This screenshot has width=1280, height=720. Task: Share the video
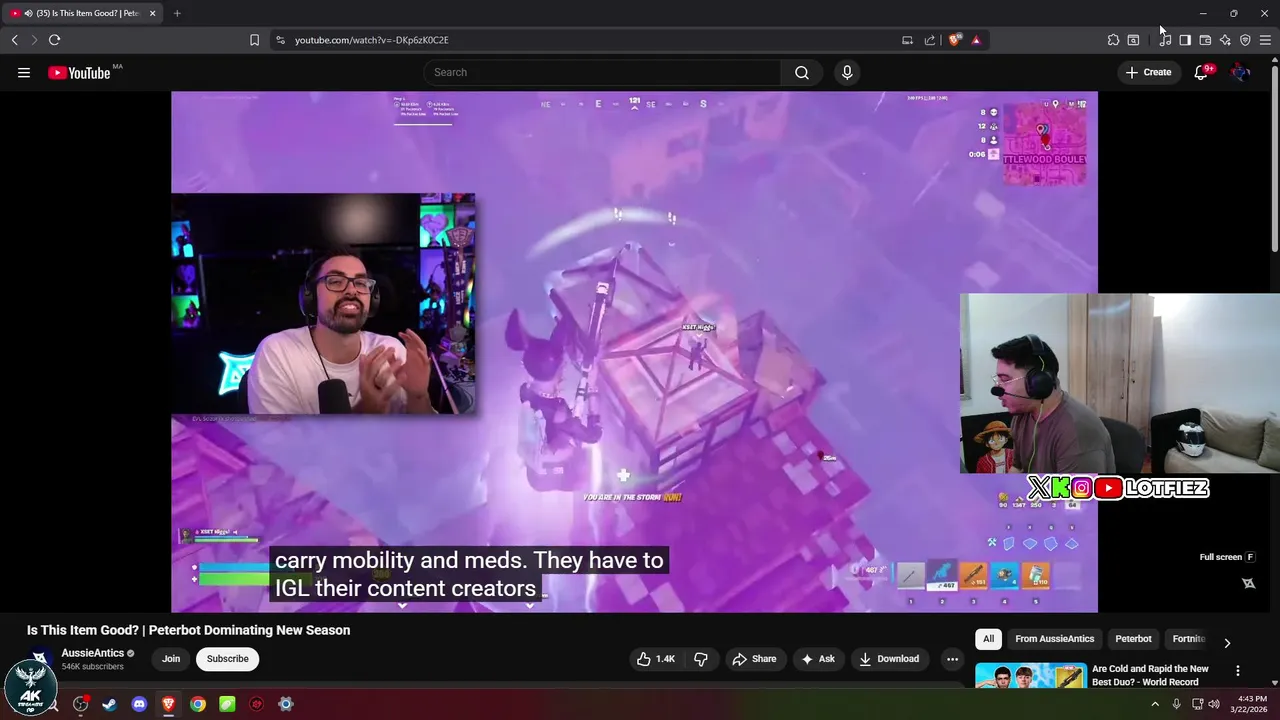click(x=754, y=659)
